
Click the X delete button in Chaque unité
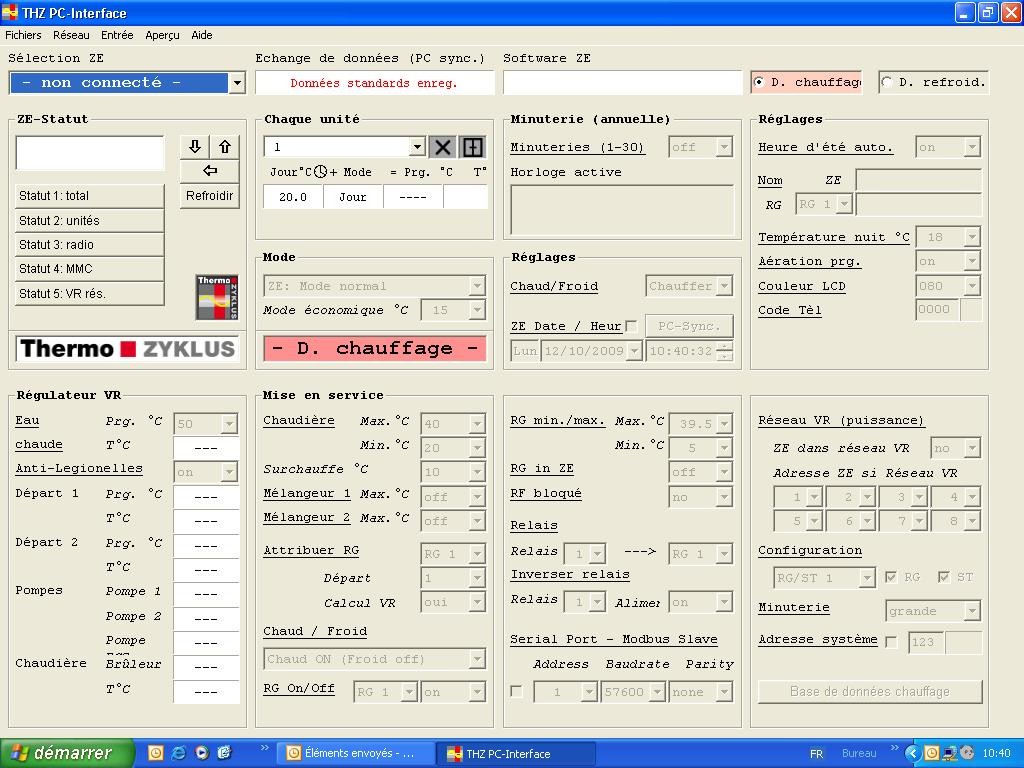click(x=442, y=147)
